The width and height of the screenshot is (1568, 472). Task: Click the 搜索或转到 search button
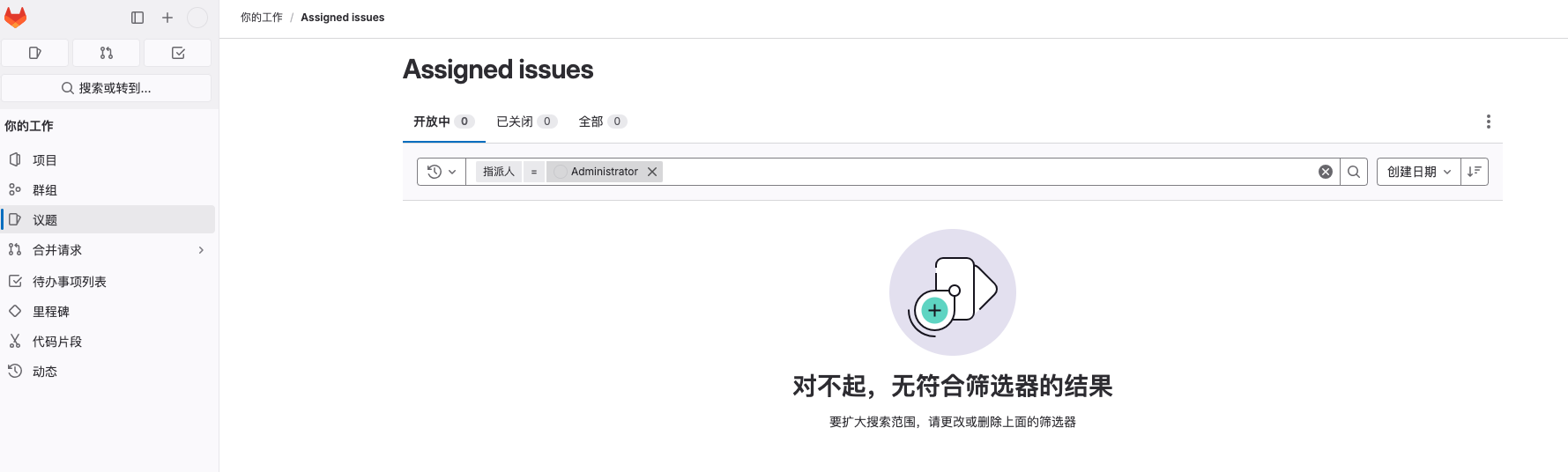(107, 88)
